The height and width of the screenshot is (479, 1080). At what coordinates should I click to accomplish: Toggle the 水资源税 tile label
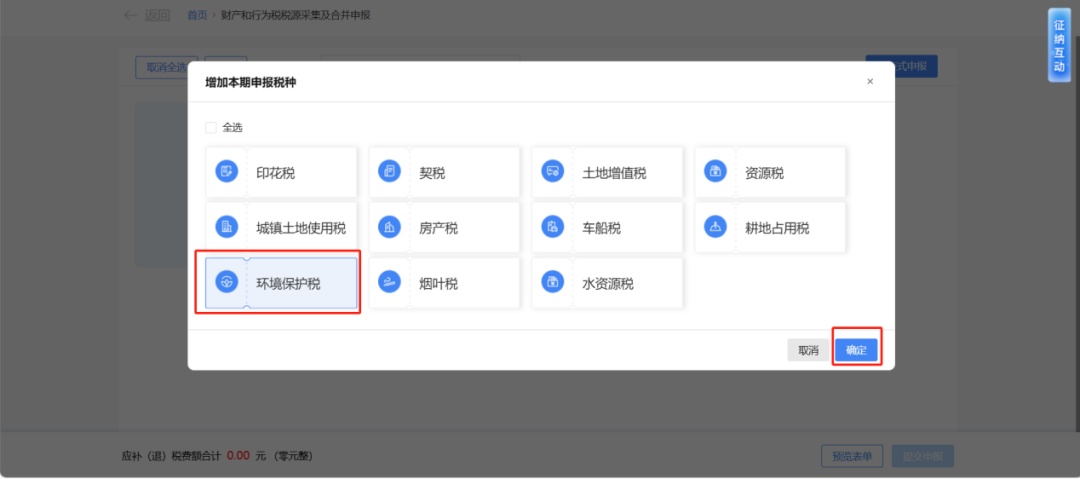pos(608,284)
